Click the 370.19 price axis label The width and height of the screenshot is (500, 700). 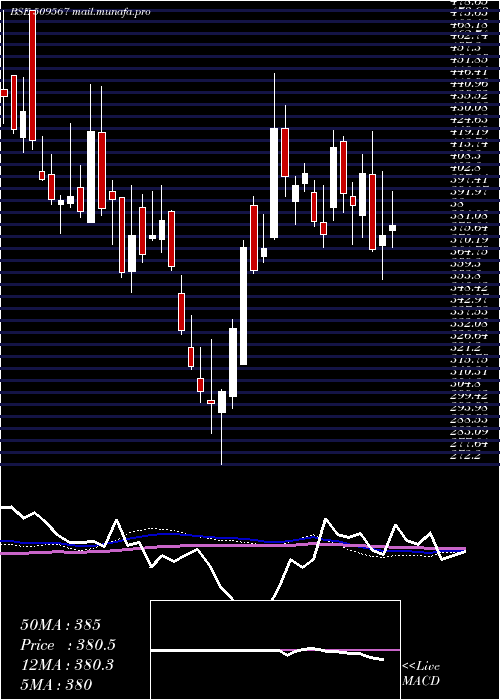469,240
